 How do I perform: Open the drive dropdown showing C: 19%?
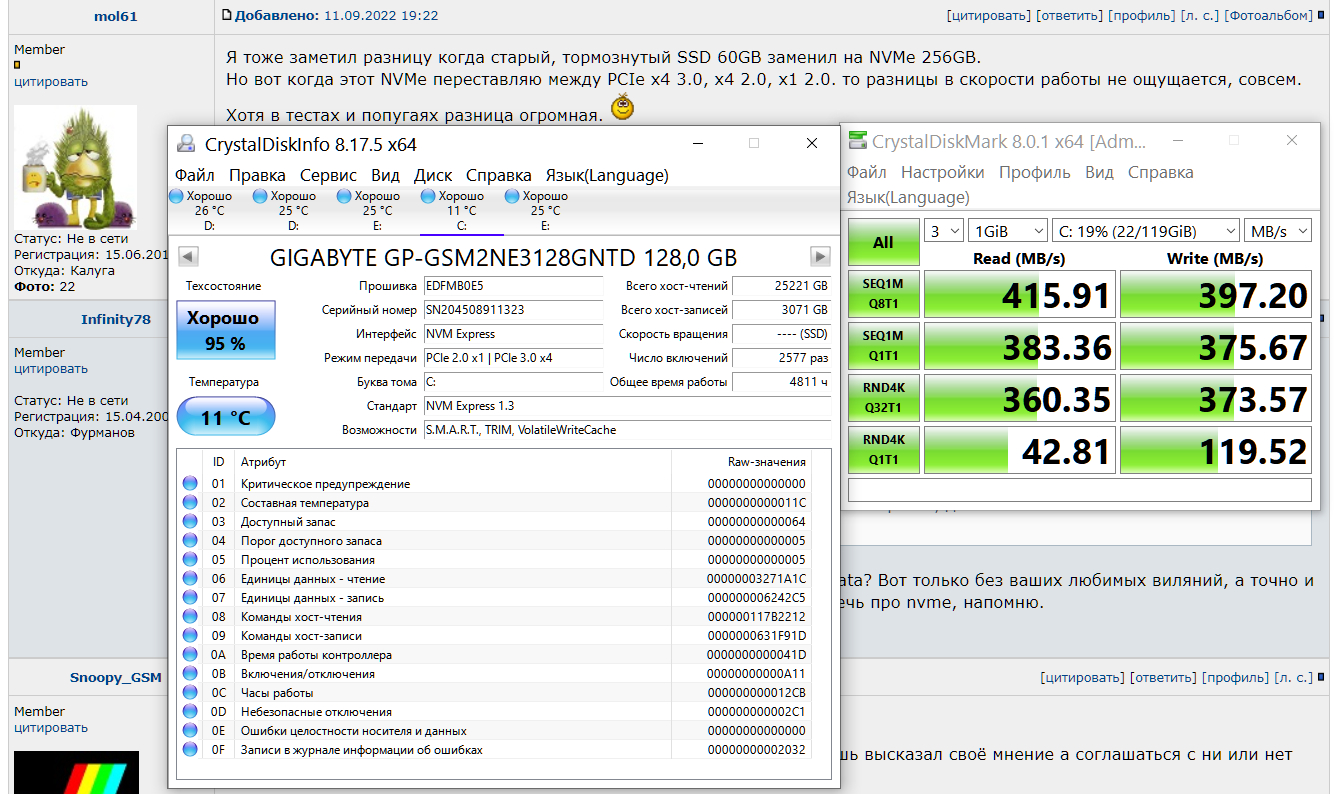click(1146, 231)
